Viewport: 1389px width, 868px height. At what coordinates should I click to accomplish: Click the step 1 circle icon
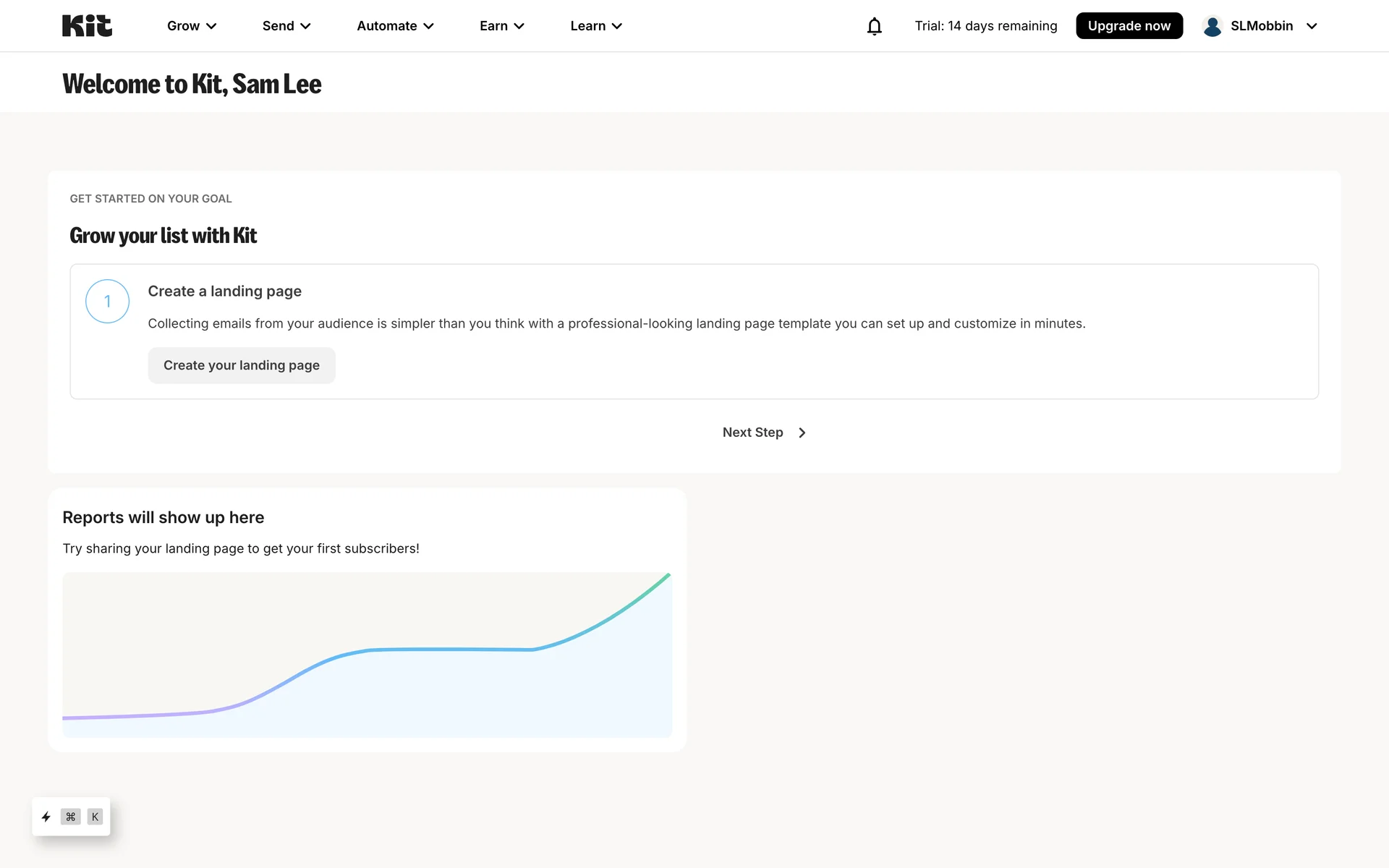107,301
